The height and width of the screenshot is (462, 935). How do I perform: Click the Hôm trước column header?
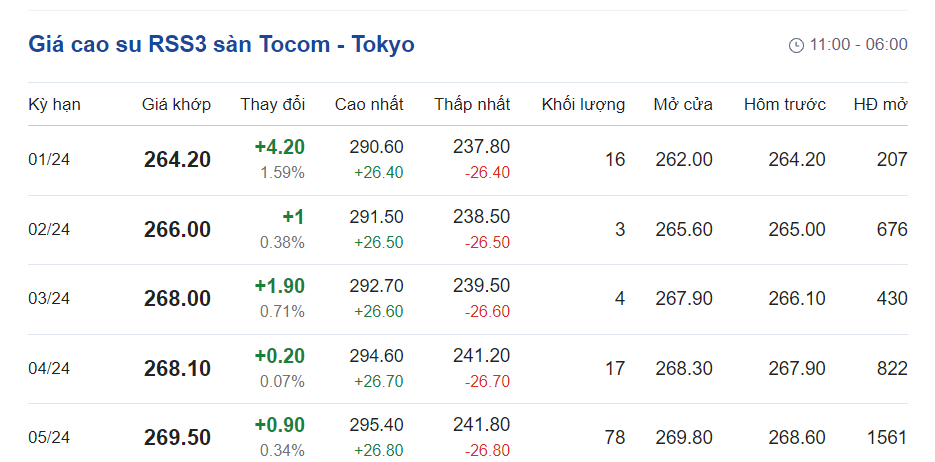785,104
